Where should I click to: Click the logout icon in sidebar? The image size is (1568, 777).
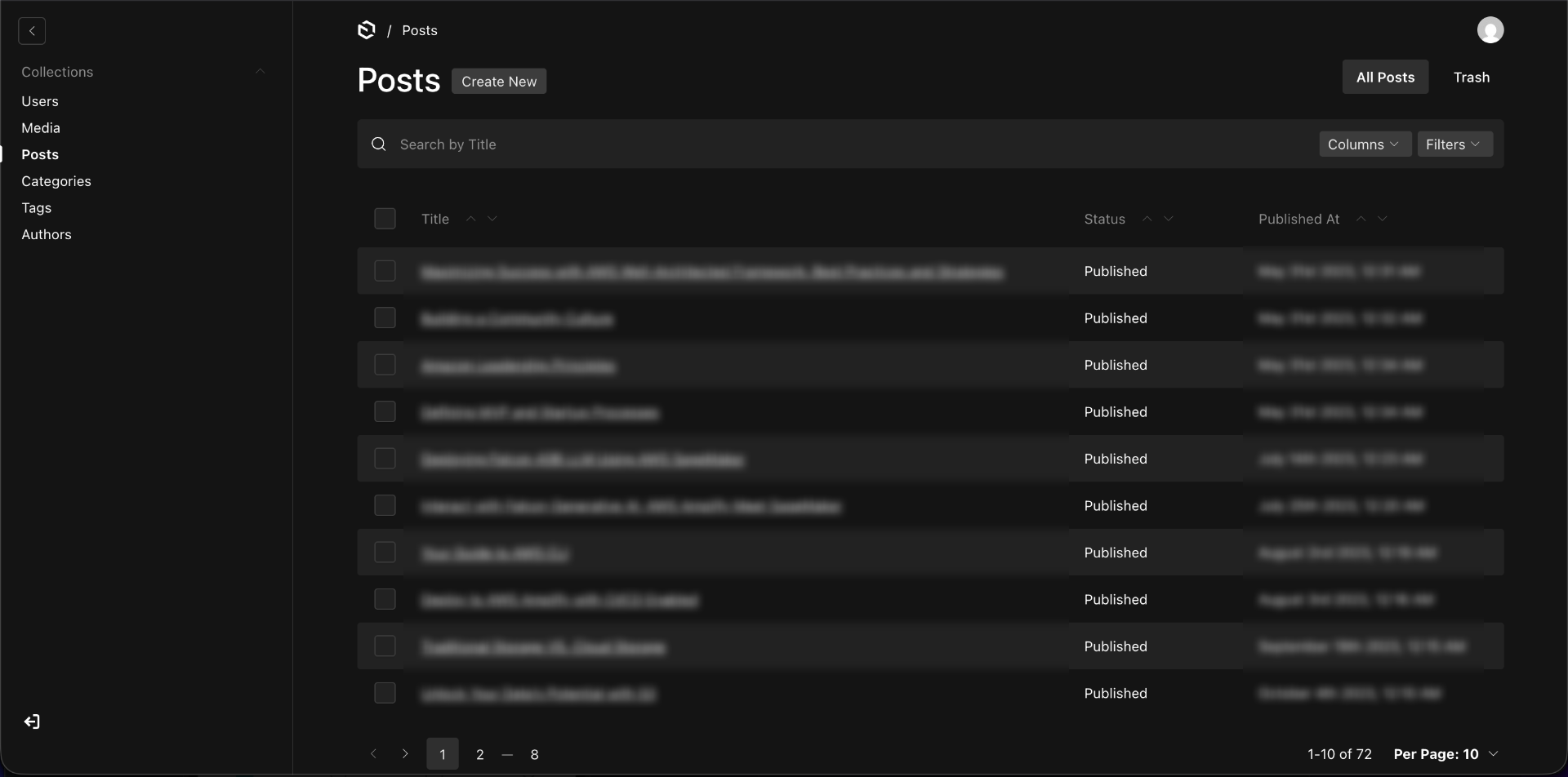click(x=32, y=721)
